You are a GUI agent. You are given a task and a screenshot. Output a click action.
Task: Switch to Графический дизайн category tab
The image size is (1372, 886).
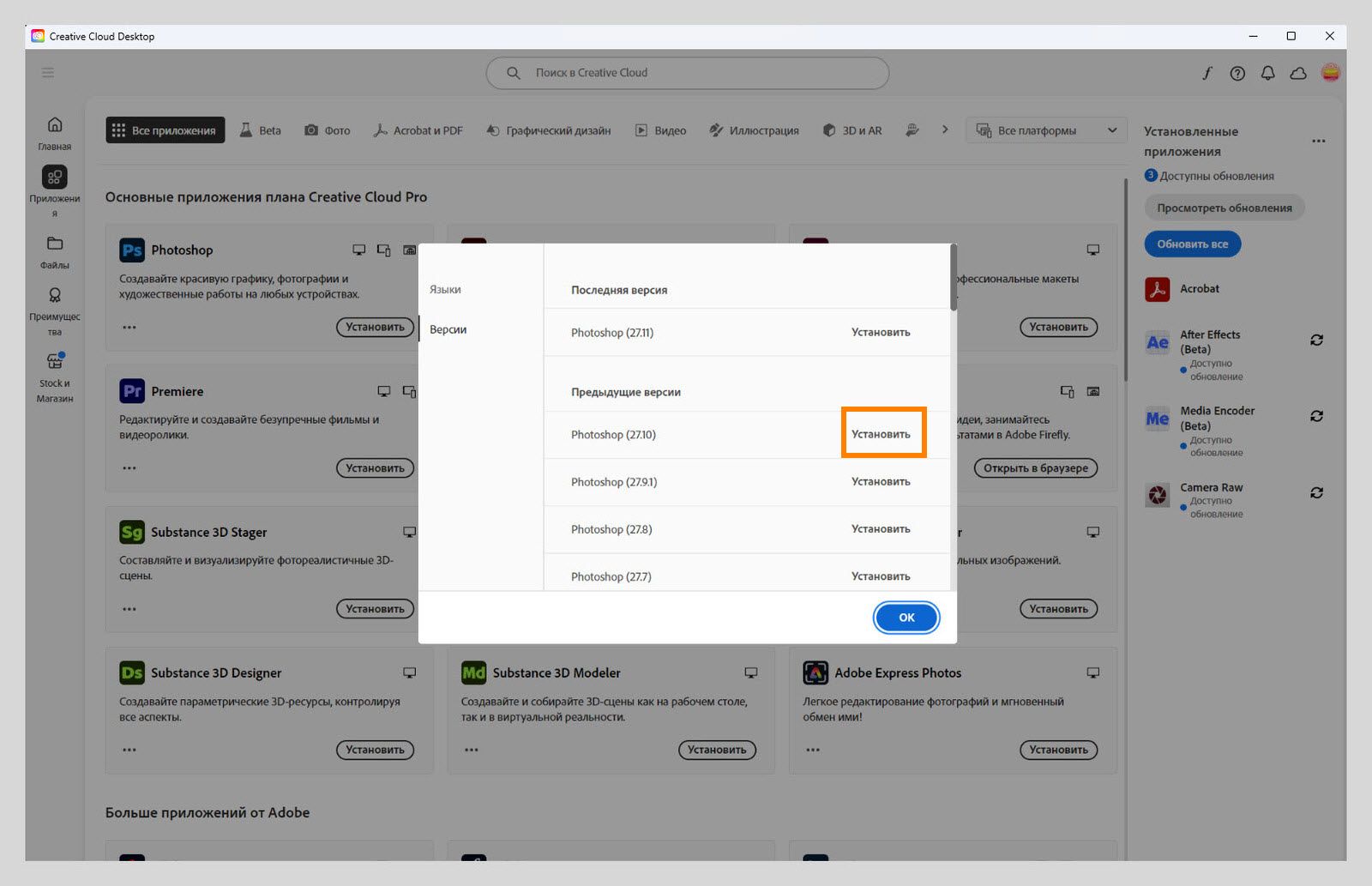coord(549,130)
